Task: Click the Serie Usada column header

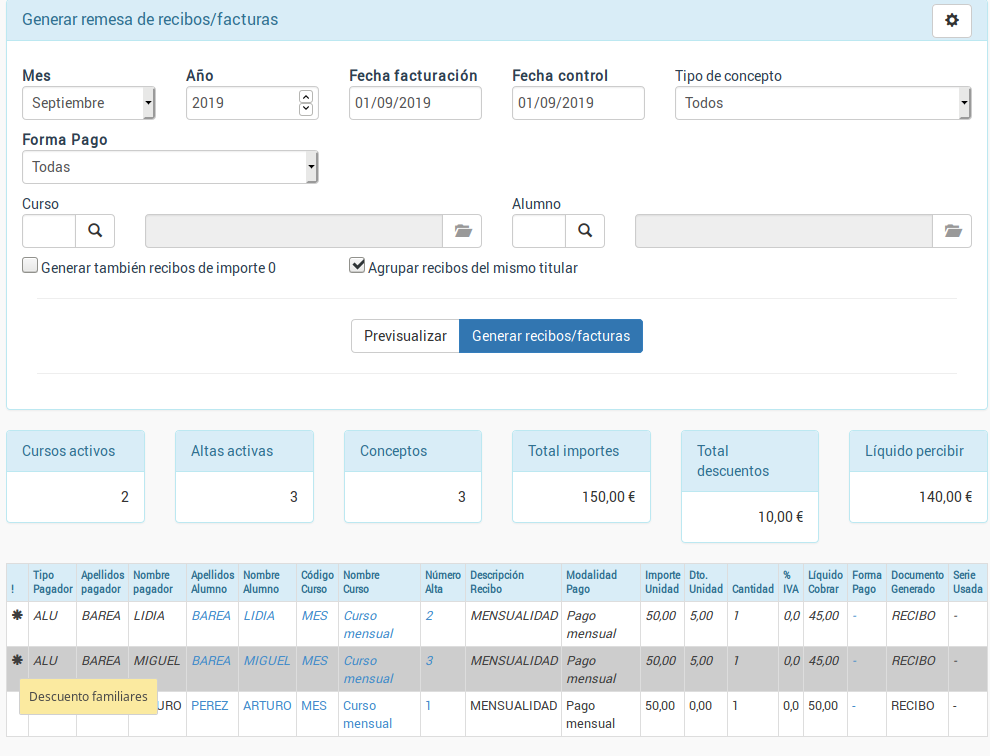Action: click(x=967, y=582)
